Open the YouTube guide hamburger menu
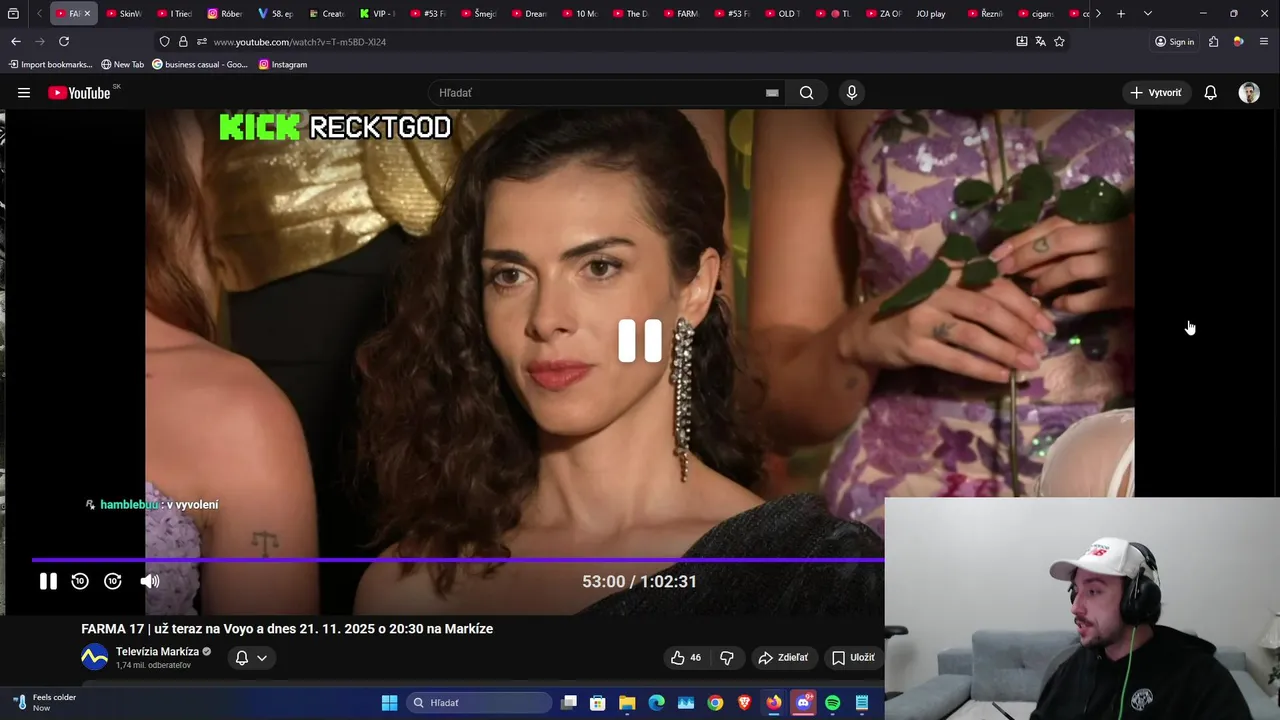The width and height of the screenshot is (1280, 720). (x=24, y=93)
